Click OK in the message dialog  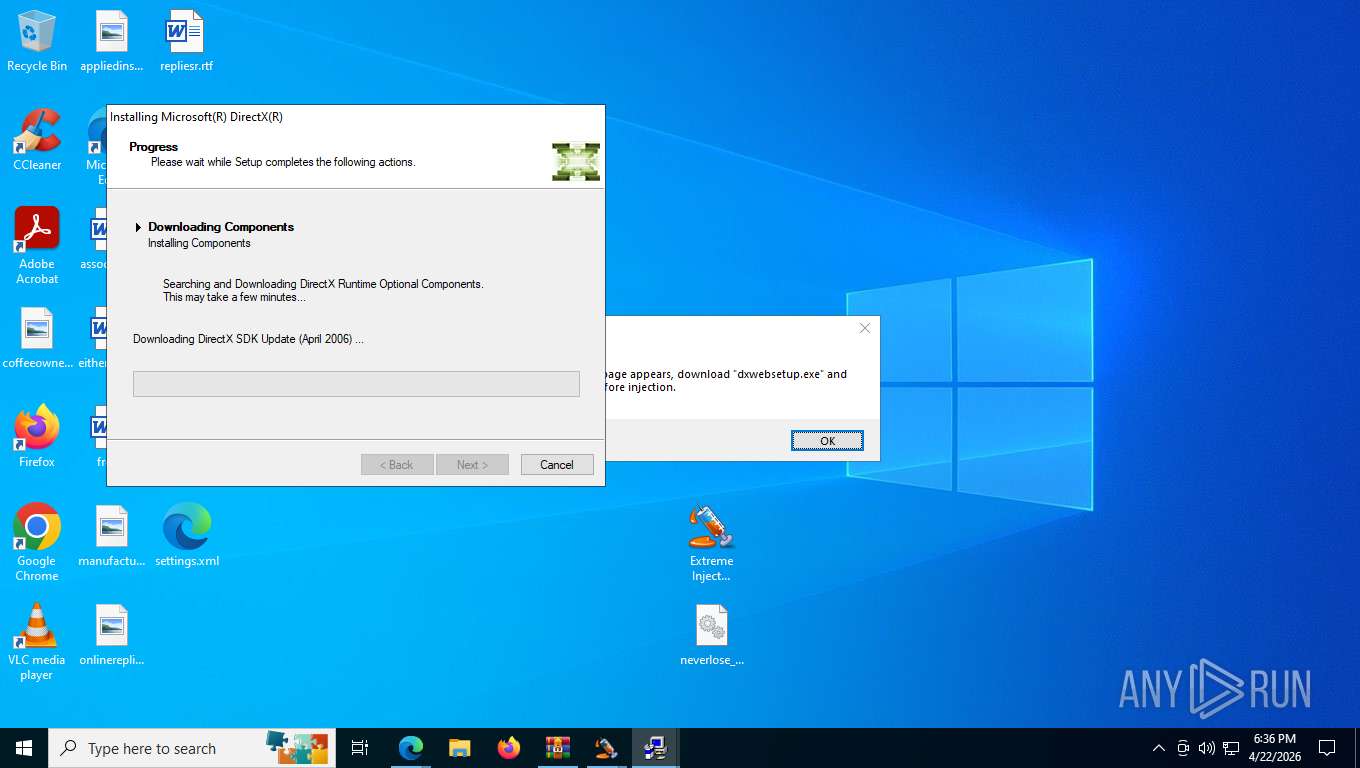click(827, 441)
